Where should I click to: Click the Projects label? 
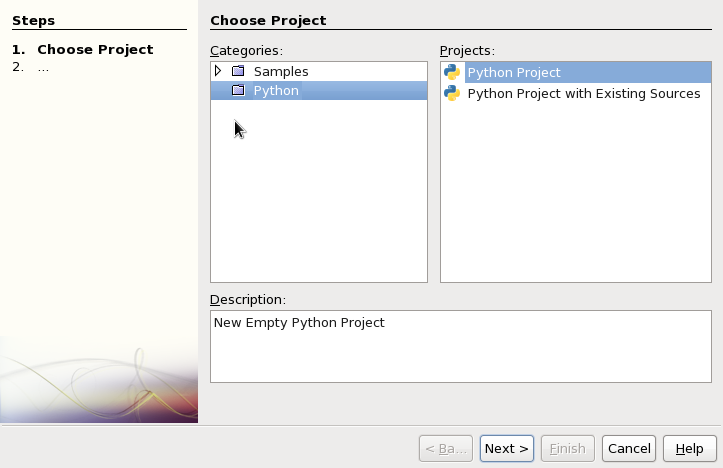[467, 51]
